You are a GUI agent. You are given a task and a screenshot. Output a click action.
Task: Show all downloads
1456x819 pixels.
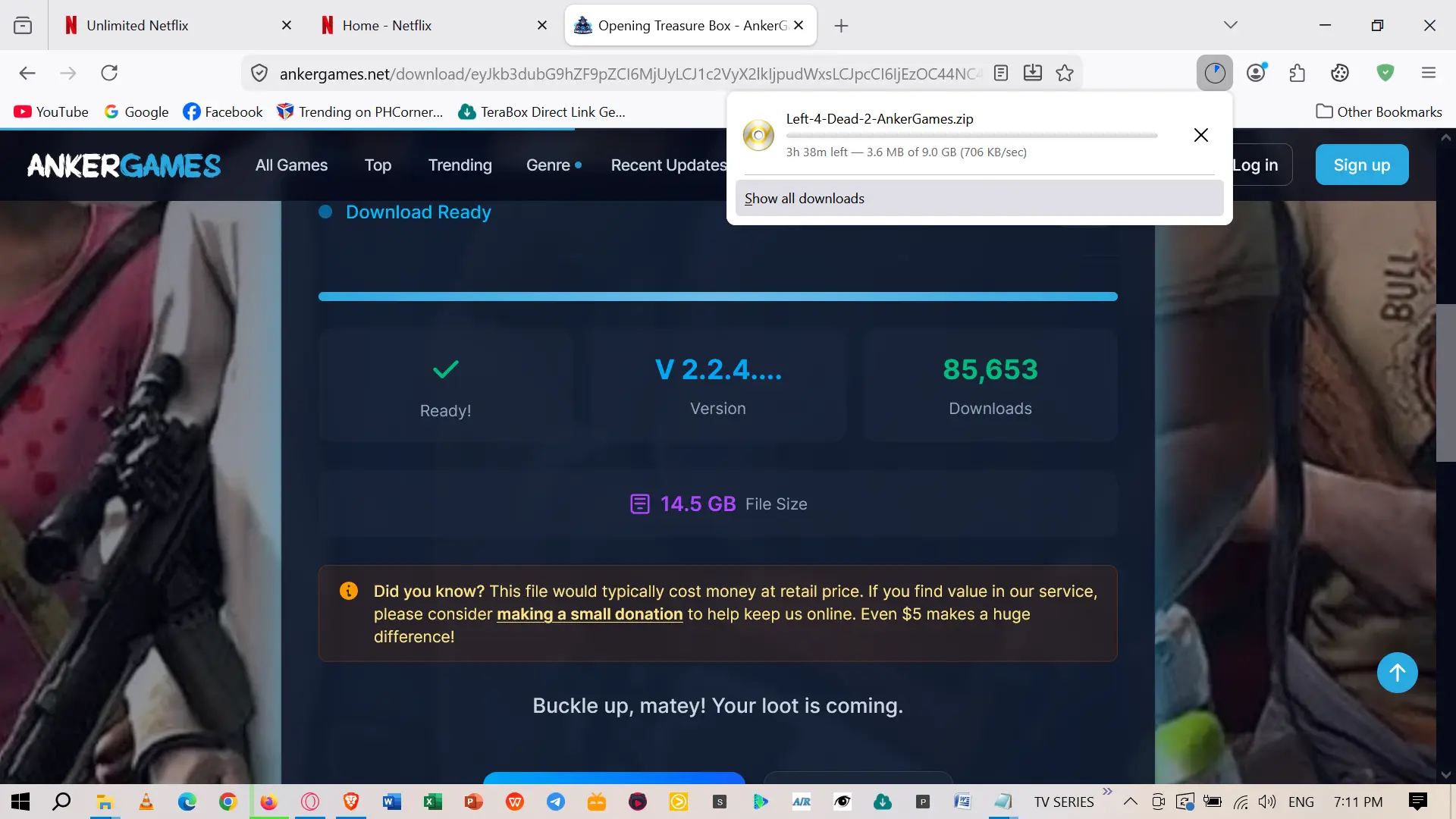(x=979, y=198)
